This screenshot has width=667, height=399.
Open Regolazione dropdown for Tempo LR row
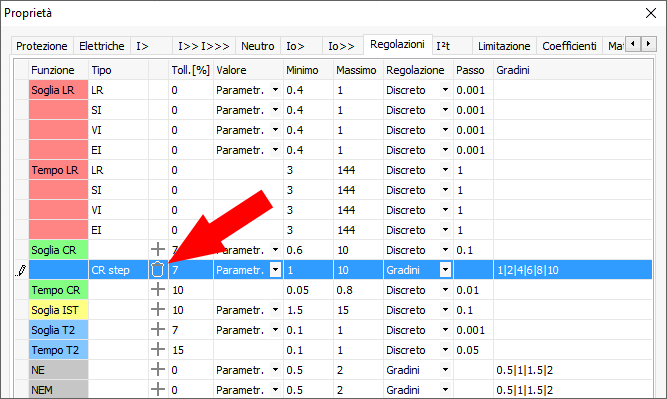(x=445, y=170)
